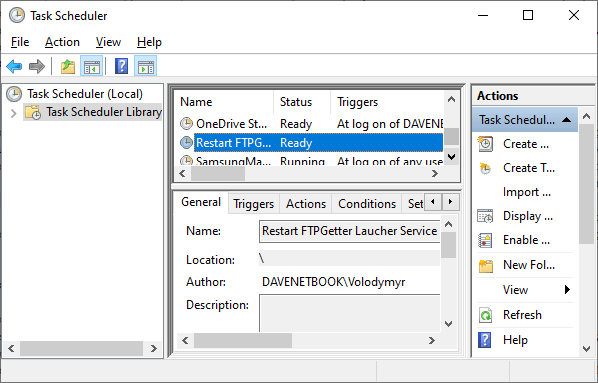Toggle the Show/Hide Console Tree icon
Viewport: 598px width, 383px height.
coord(92,66)
